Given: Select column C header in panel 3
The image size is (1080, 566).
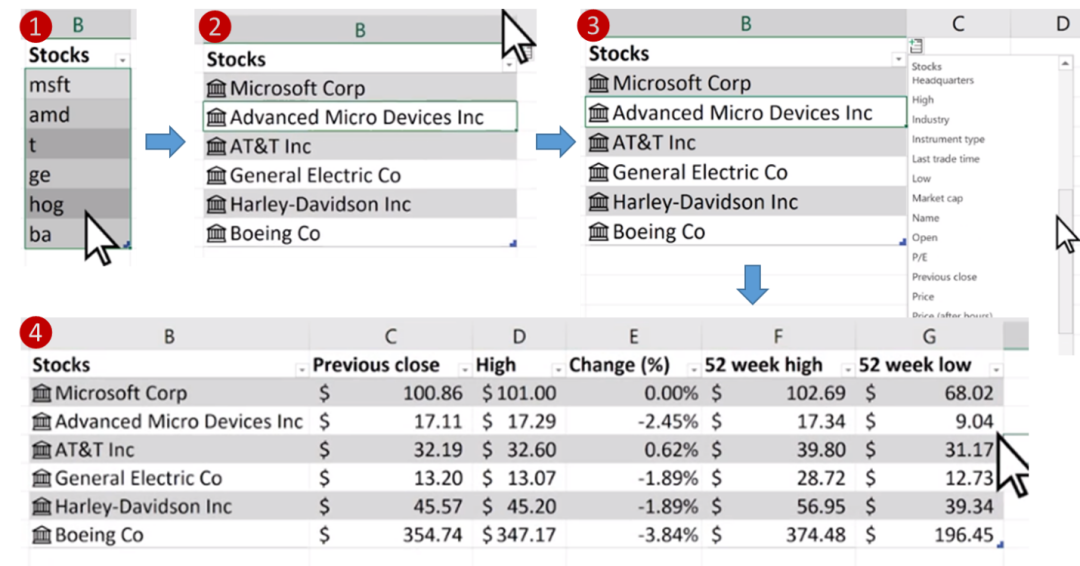Looking at the screenshot, I should [958, 24].
